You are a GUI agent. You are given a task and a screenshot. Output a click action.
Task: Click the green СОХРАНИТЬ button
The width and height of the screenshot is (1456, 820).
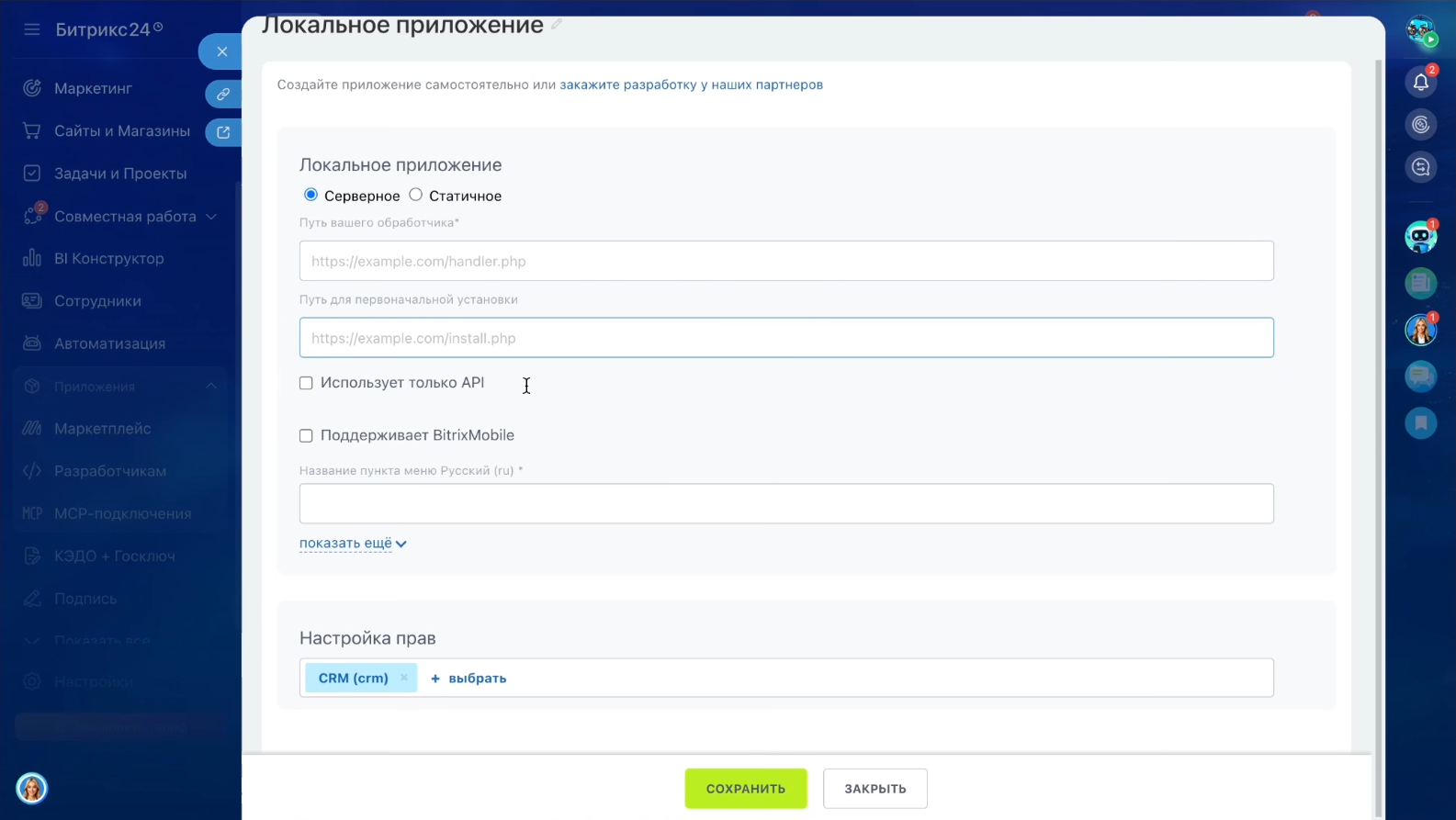click(x=745, y=789)
